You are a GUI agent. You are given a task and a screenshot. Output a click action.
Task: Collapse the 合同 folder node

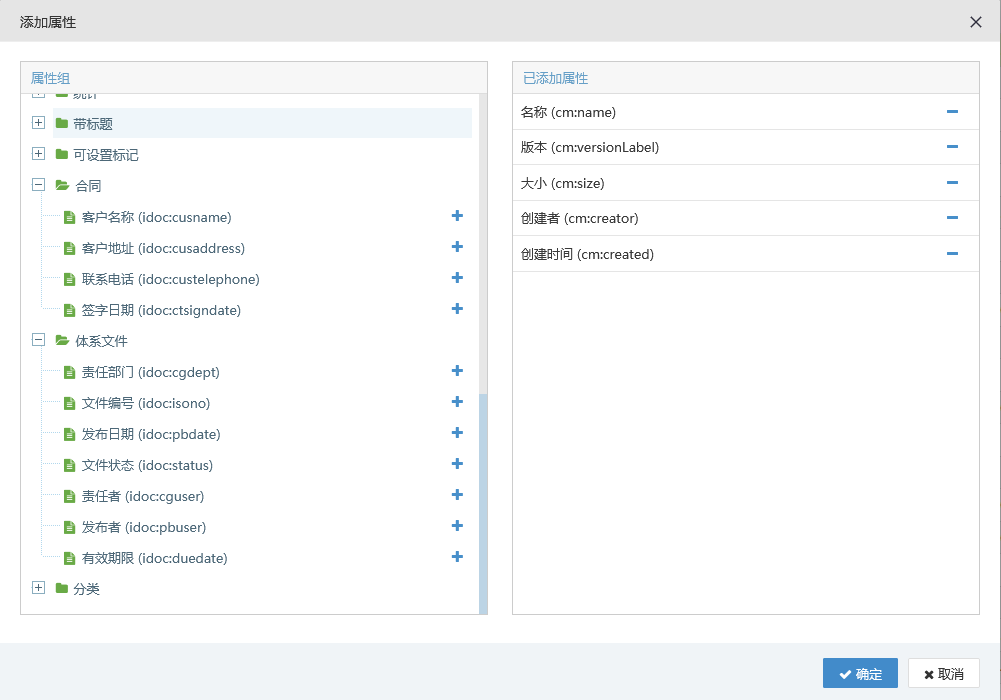click(38, 185)
